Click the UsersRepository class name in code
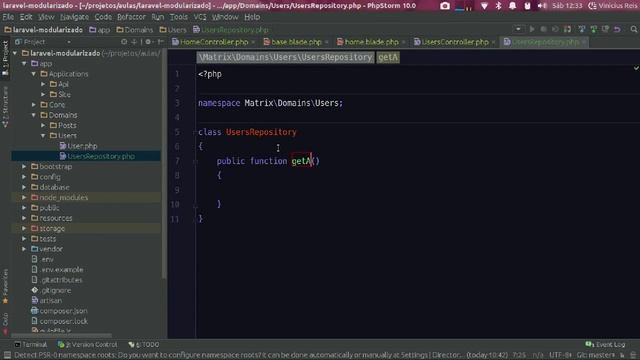This screenshot has width=640, height=360. [261, 132]
